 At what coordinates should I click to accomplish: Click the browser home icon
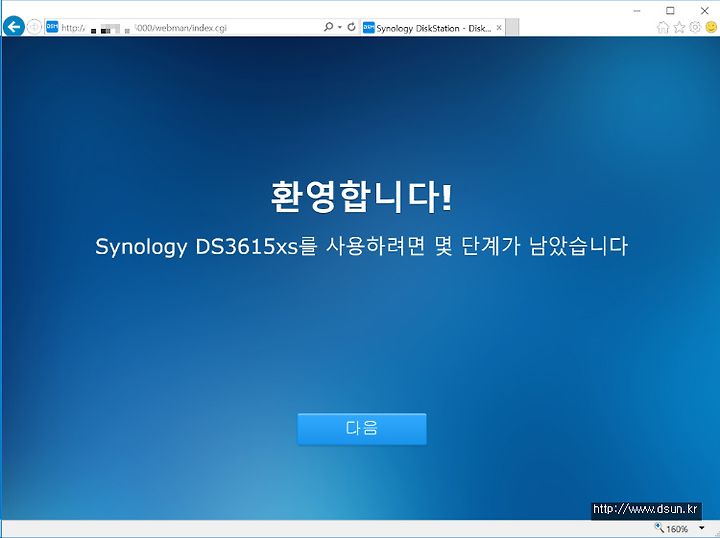663,28
